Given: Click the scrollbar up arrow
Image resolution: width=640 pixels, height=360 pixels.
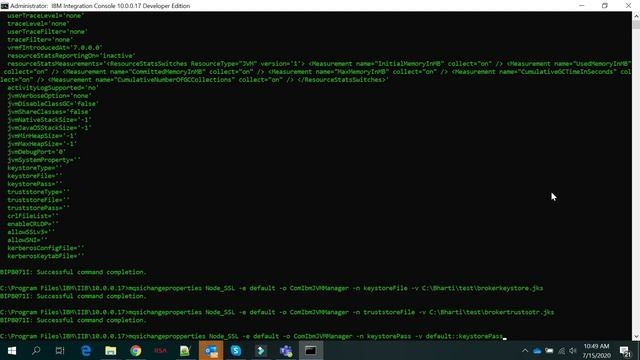Looking at the screenshot, I should coord(636,16).
